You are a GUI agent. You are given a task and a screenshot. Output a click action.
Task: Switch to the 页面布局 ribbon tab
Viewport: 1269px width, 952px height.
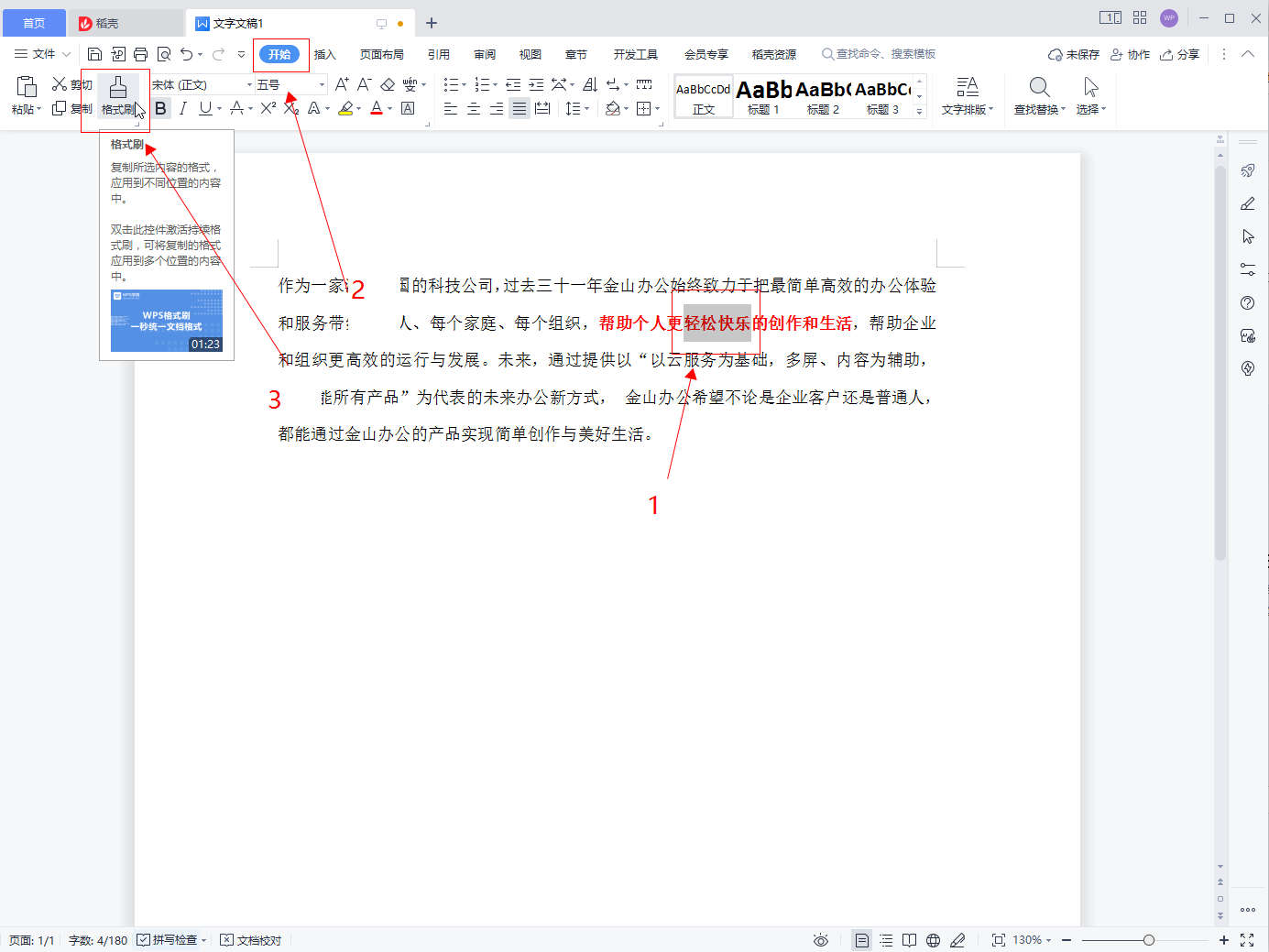pyautogui.click(x=382, y=54)
